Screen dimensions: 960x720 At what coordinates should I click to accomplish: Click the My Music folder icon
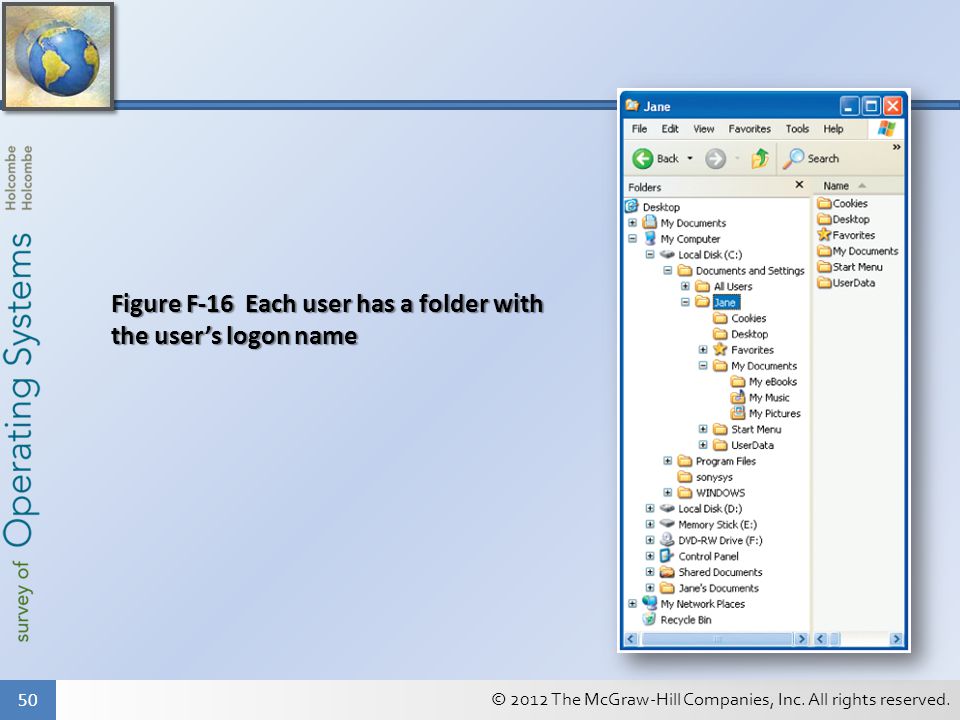tap(738, 397)
